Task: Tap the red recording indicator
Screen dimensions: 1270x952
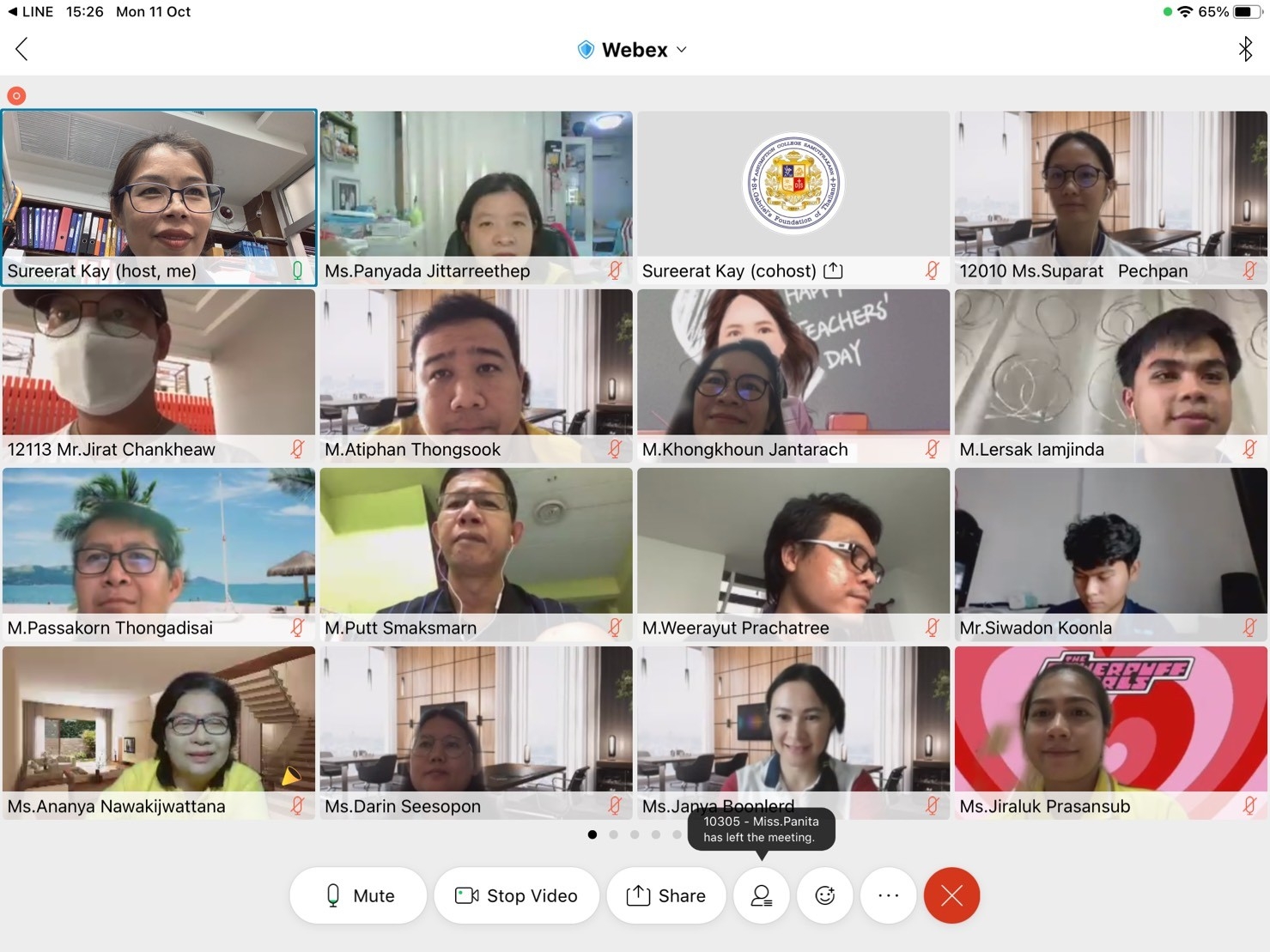Action: 16,95
